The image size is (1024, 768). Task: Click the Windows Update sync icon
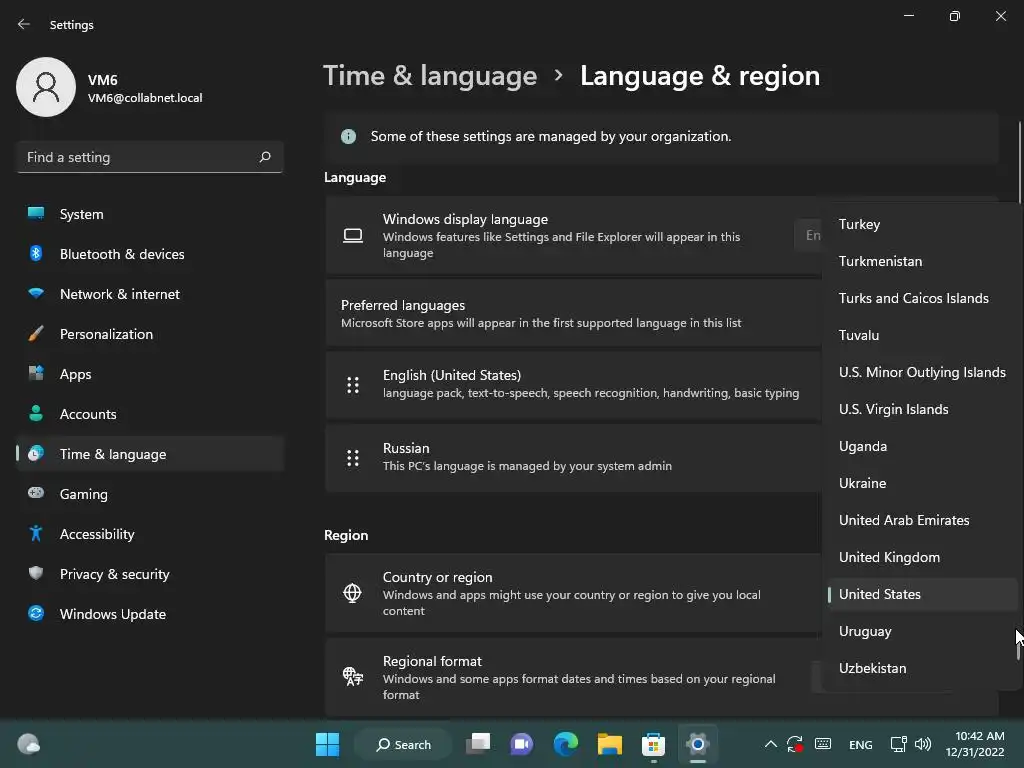pos(36,613)
